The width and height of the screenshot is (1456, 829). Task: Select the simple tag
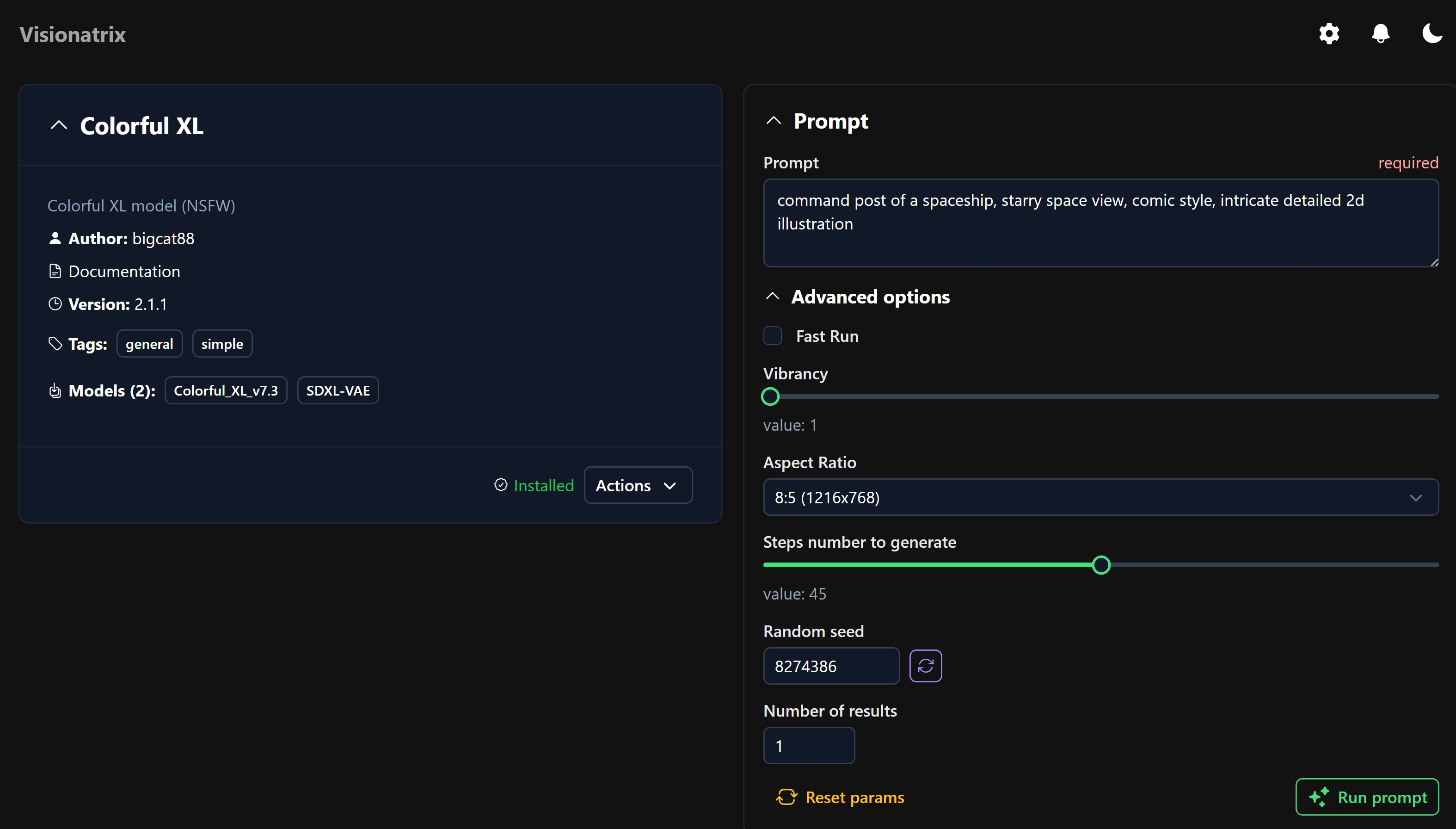pos(222,344)
